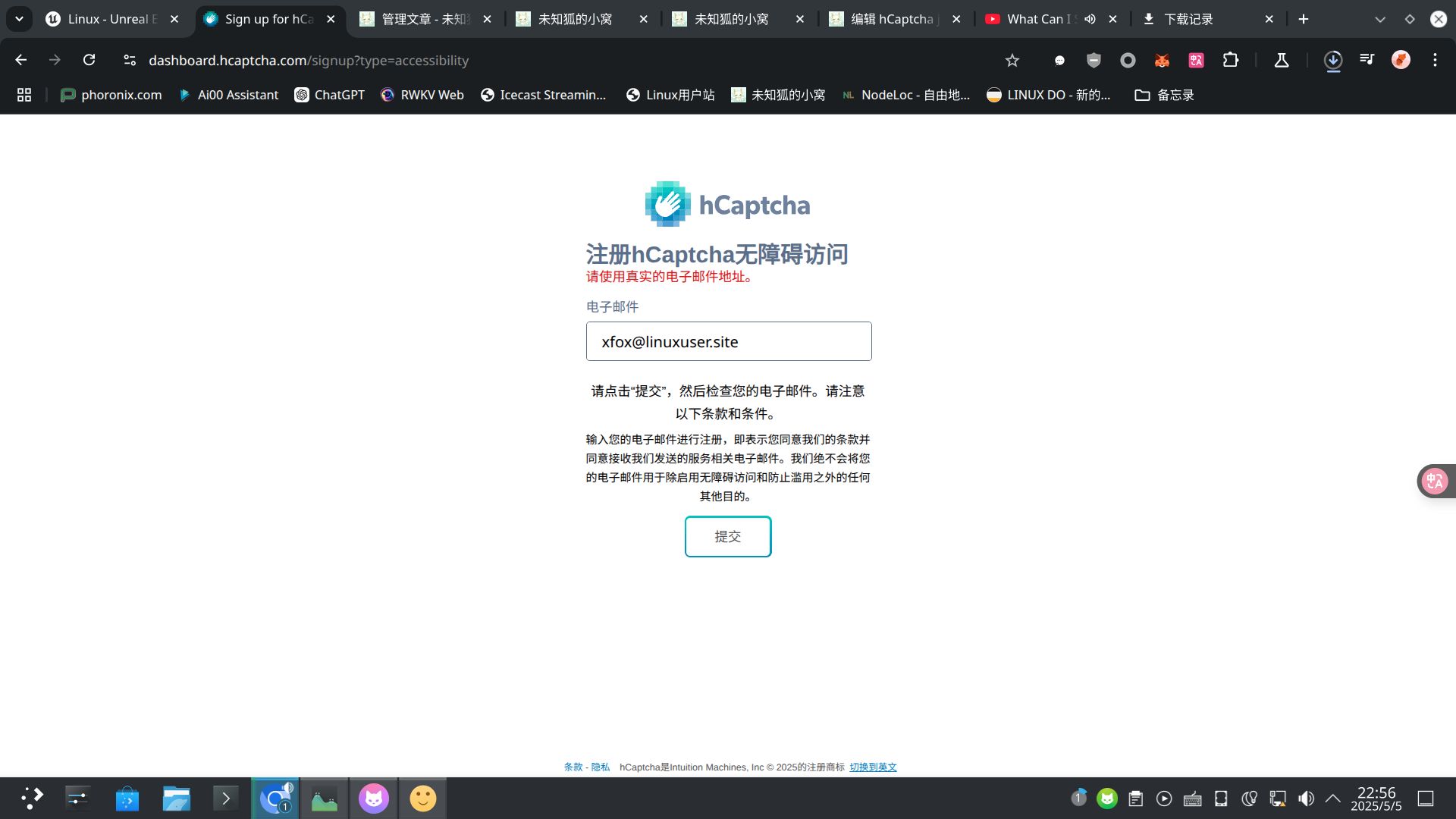Expand hidden system tray icons
The image size is (1456, 819).
click(1332, 799)
